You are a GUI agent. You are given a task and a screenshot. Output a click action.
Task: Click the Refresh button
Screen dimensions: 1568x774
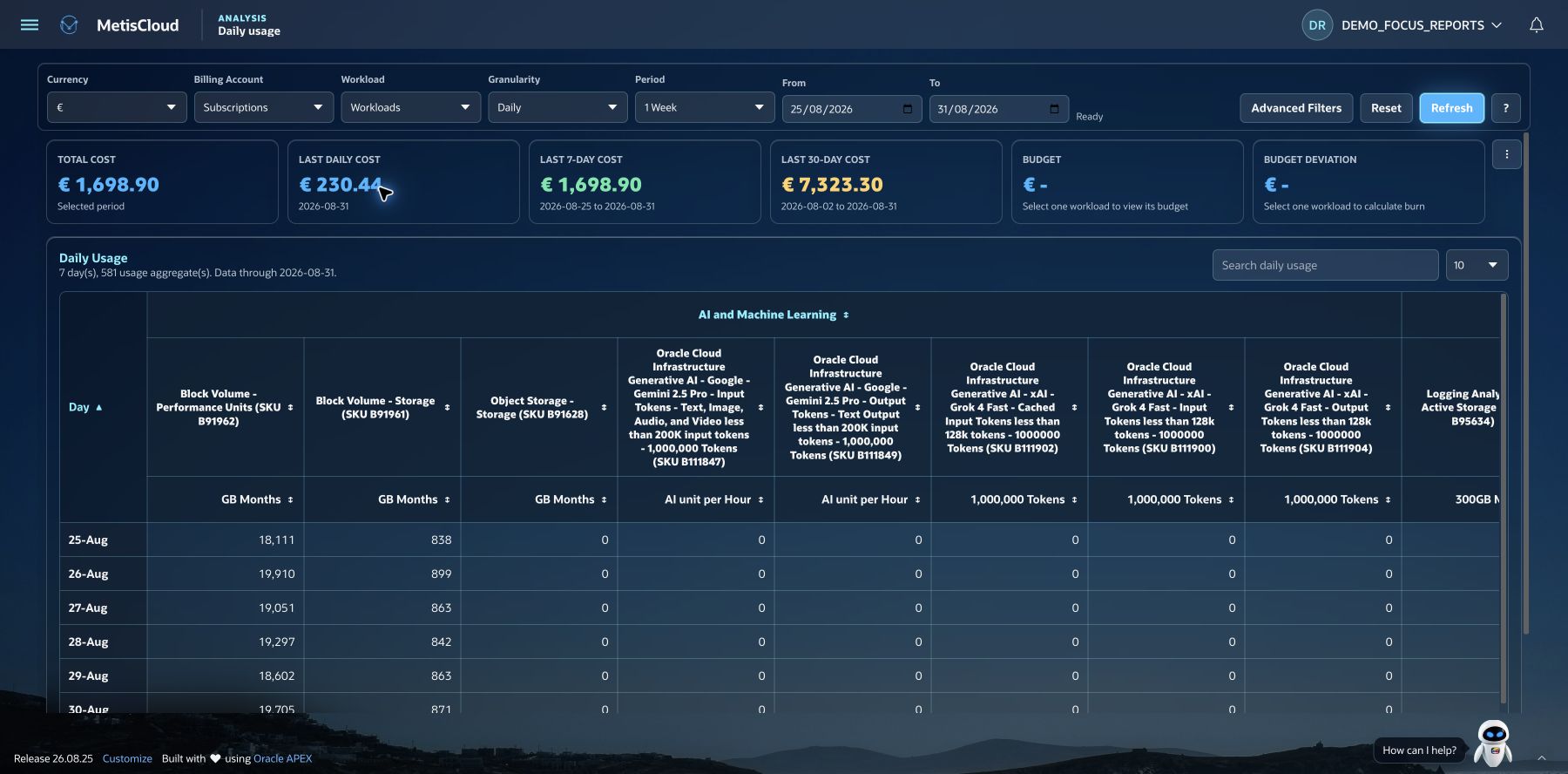click(1451, 108)
